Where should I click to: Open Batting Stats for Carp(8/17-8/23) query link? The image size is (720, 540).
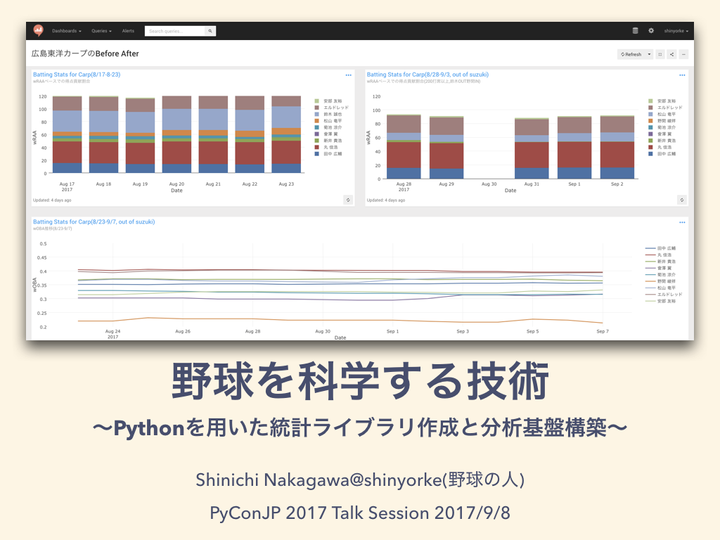[x=77, y=74]
